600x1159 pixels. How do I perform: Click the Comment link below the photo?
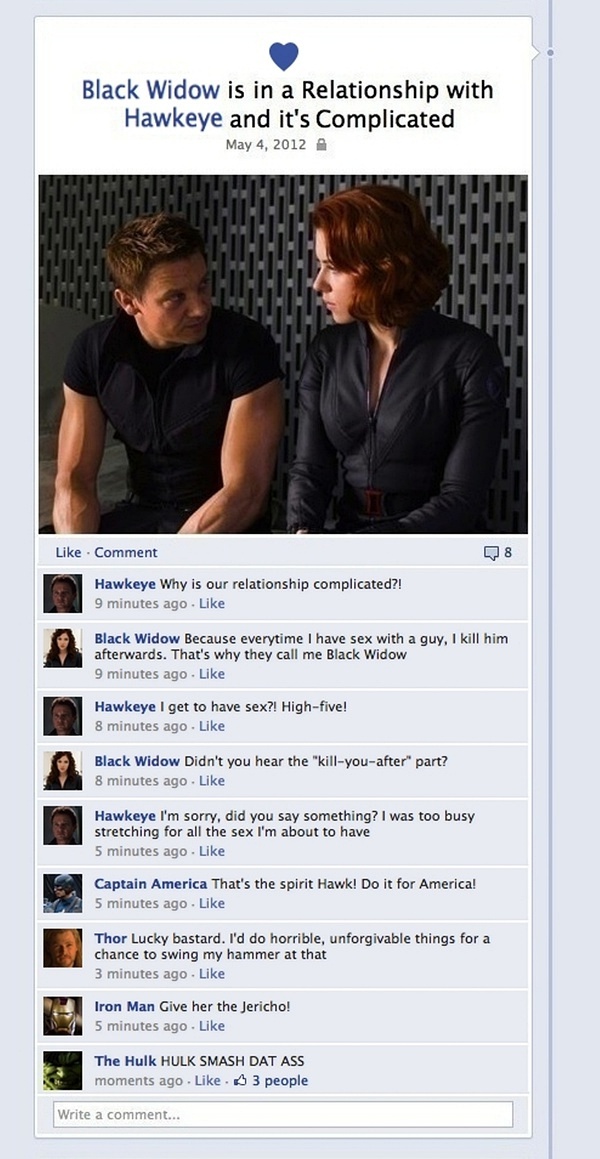coord(126,552)
